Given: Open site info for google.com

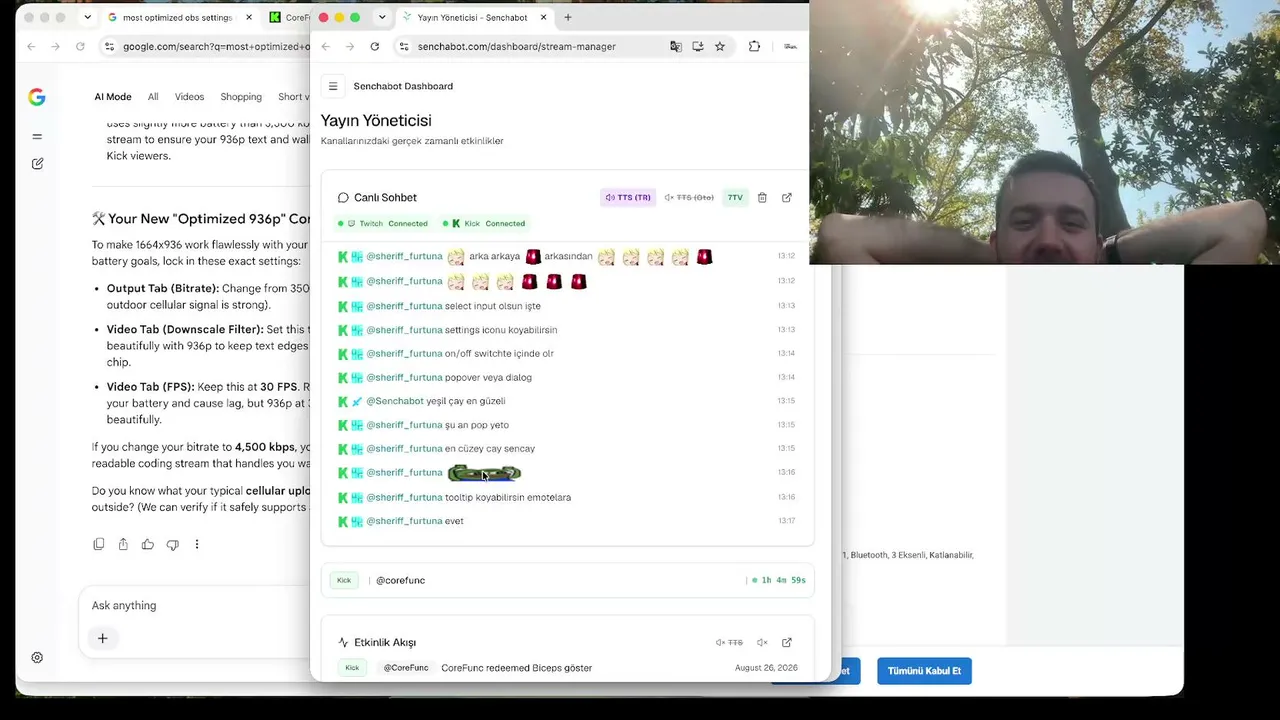Looking at the screenshot, I should 109,46.
